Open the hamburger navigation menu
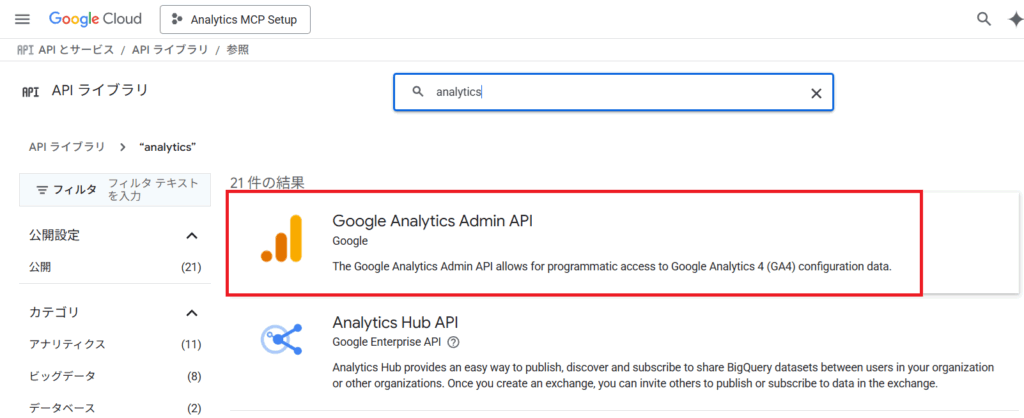This screenshot has width=1024, height=418. 23,19
